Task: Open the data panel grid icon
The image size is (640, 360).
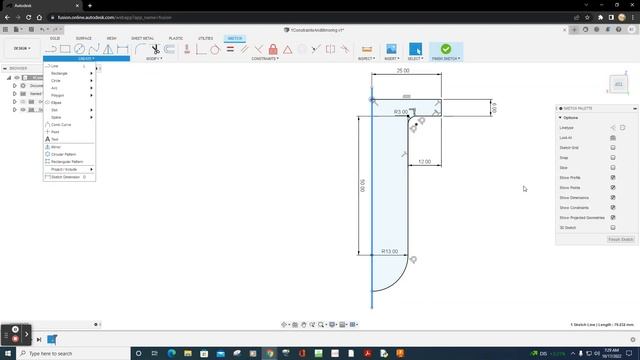Action: 5,29
